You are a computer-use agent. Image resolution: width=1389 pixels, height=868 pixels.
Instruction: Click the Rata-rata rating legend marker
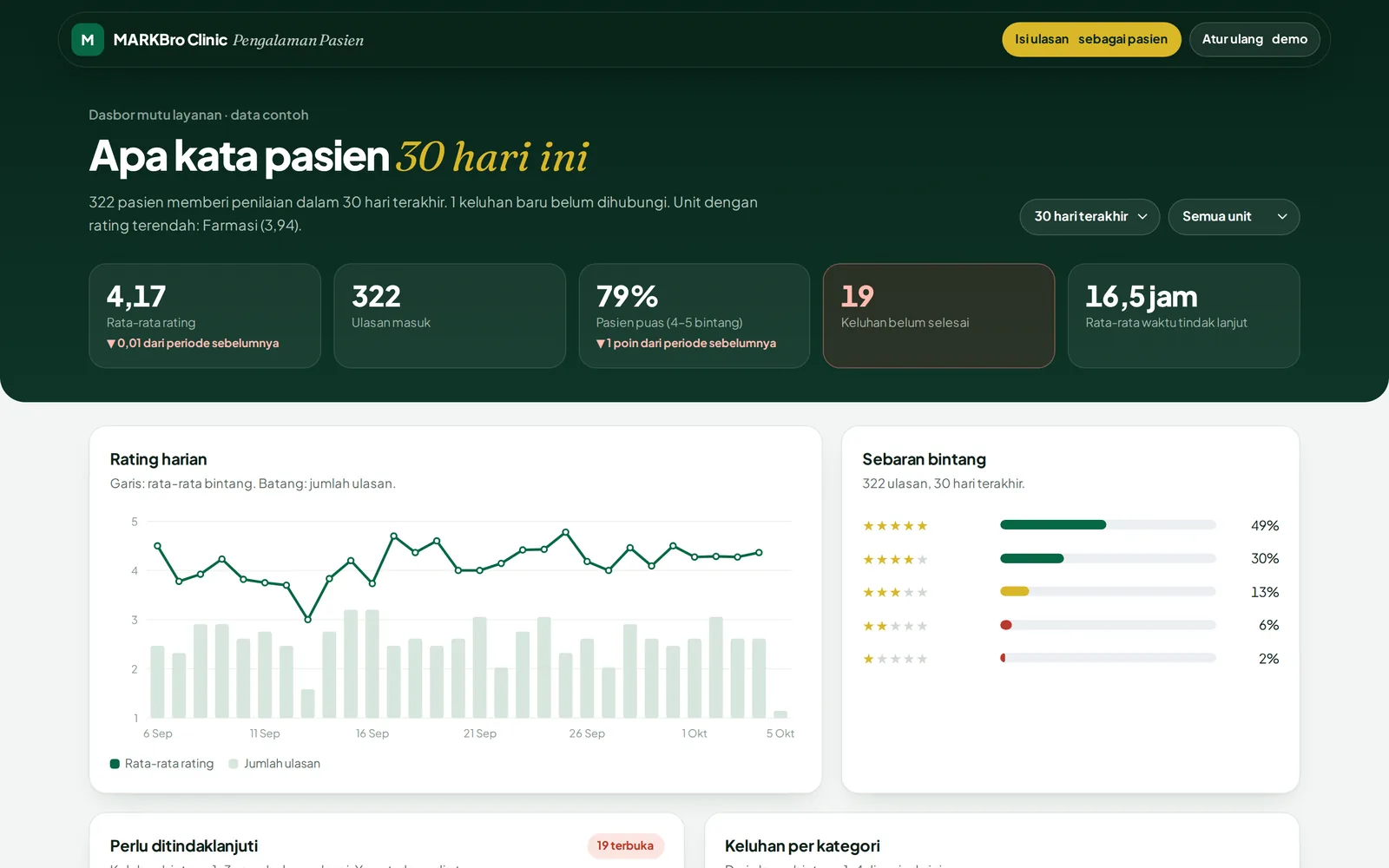click(x=115, y=764)
